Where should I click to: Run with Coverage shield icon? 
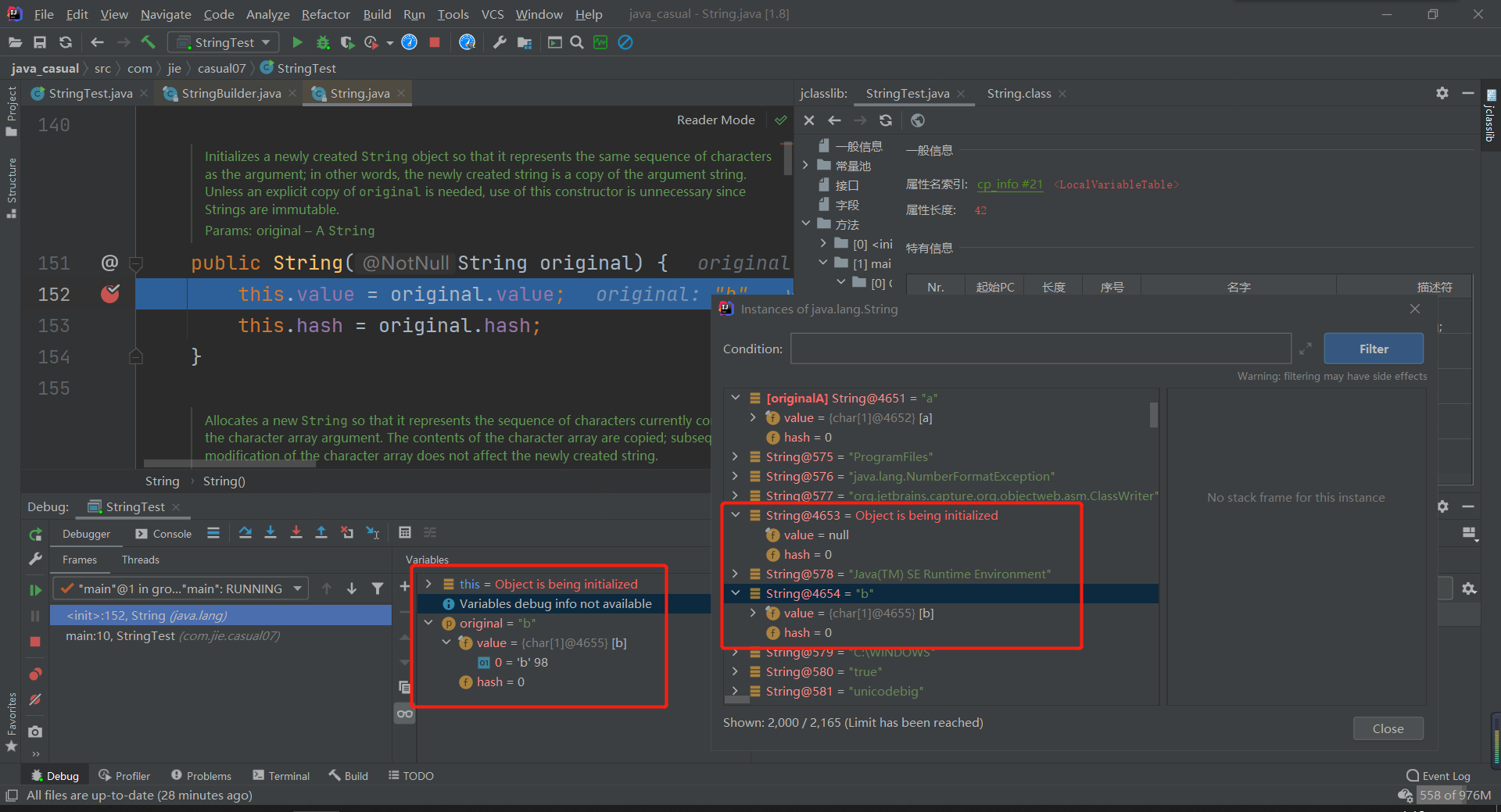tap(348, 42)
